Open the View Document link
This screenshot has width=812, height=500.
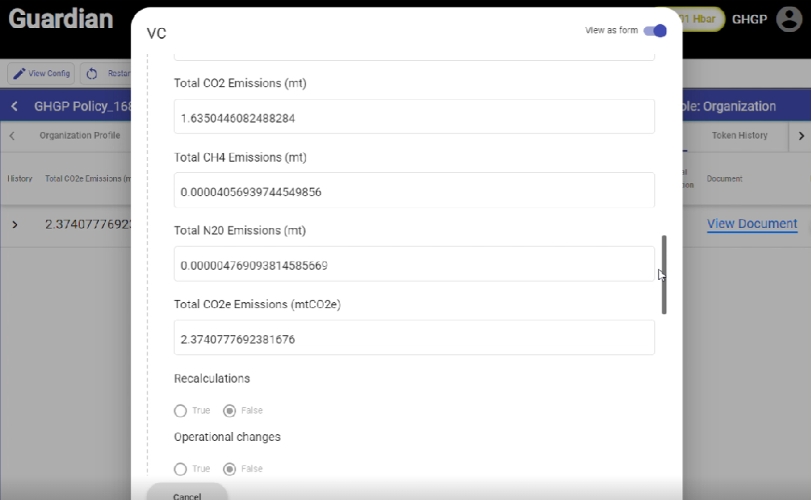pyautogui.click(x=752, y=224)
